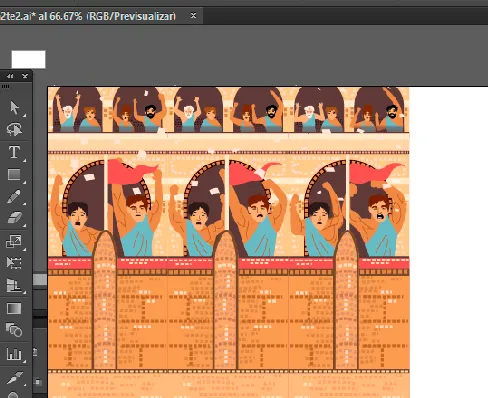
Task: Select the Slice knife tool
Action: 14,378
